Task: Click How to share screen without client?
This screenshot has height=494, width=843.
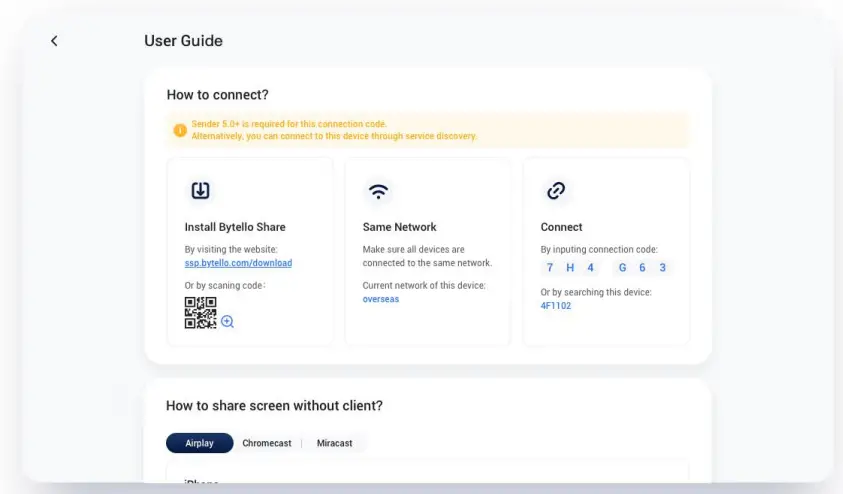Action: coord(274,405)
